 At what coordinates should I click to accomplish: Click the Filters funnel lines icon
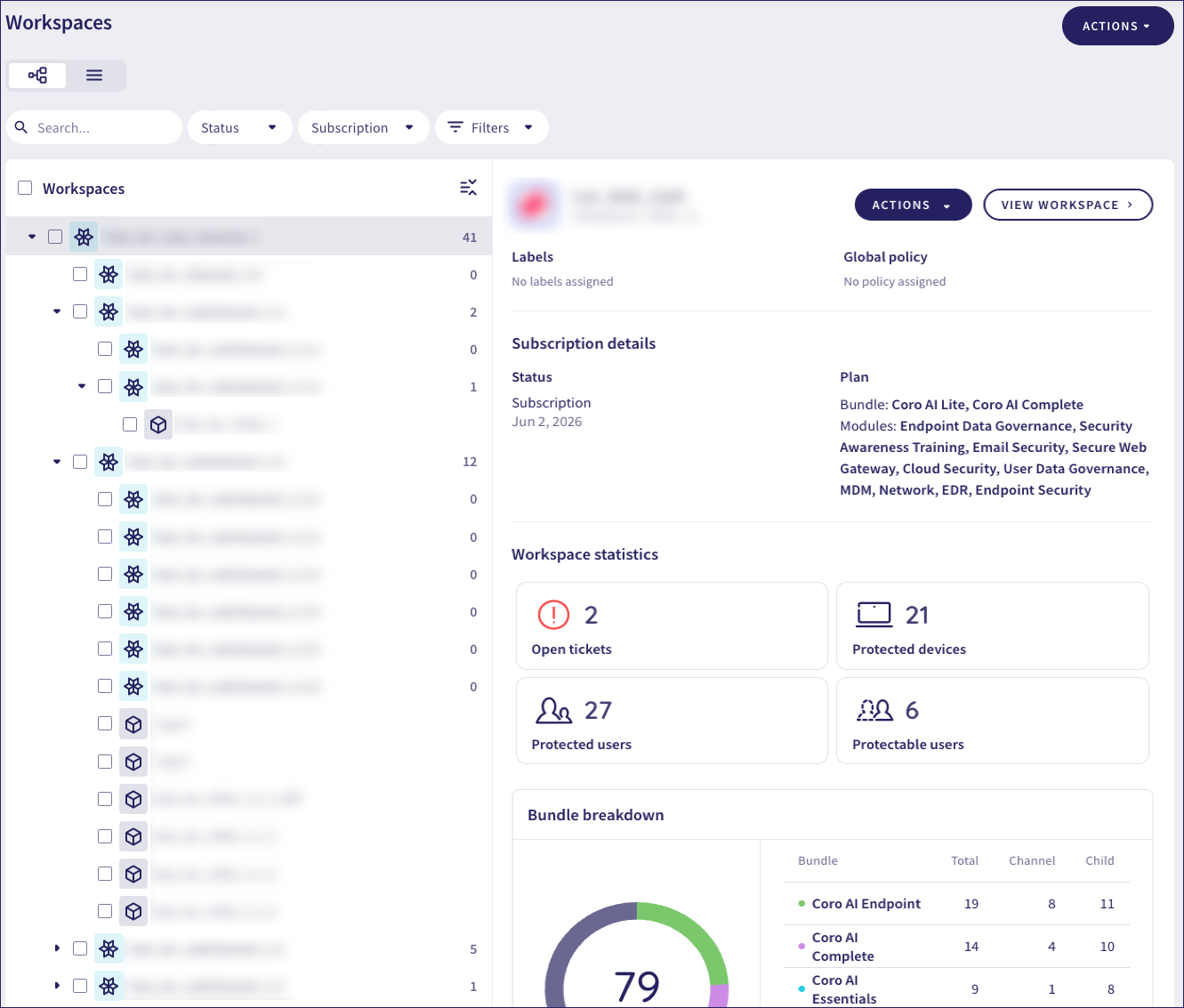(455, 127)
